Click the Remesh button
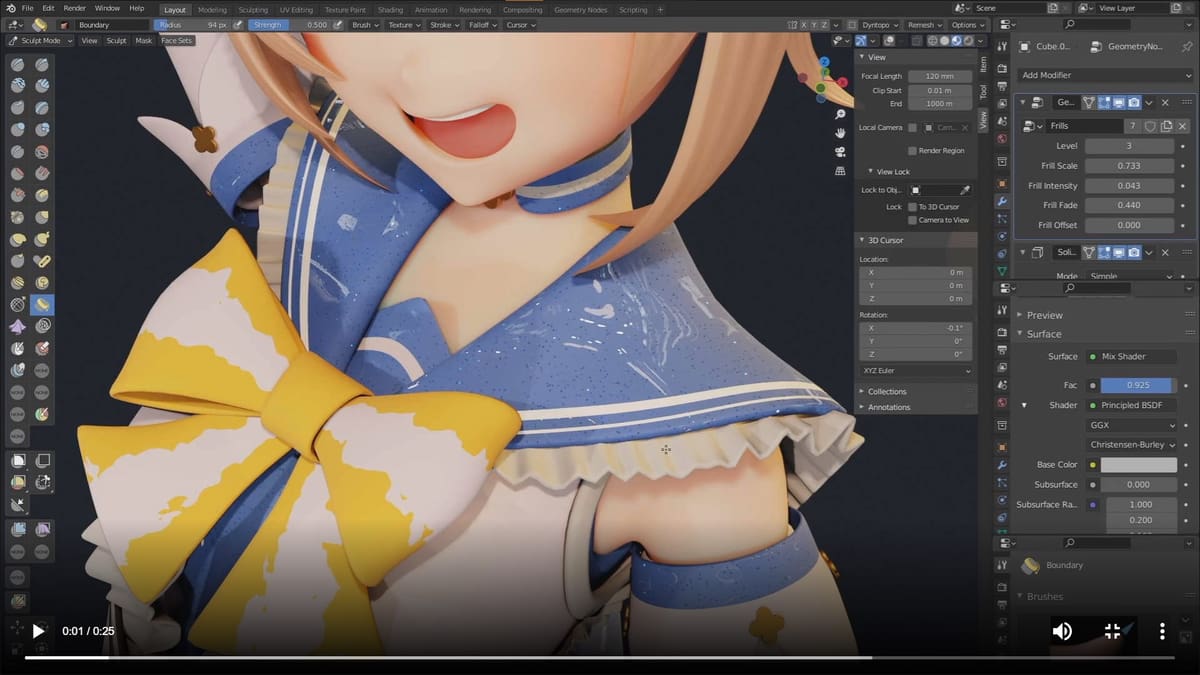1200x675 pixels. point(924,25)
